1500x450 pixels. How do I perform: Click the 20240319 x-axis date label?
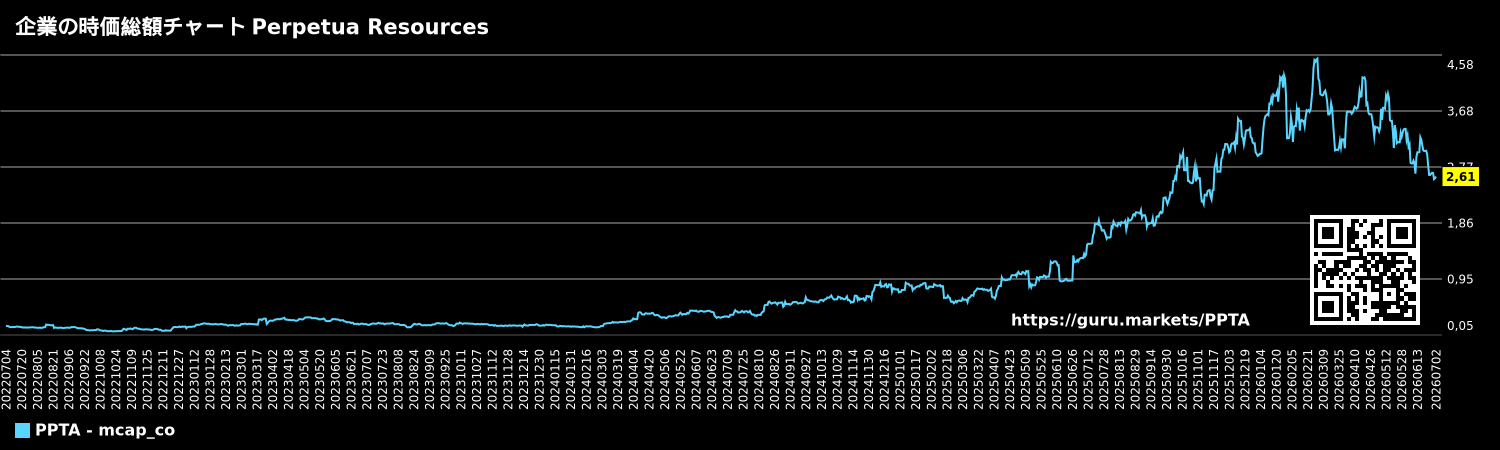pyautogui.click(x=618, y=378)
